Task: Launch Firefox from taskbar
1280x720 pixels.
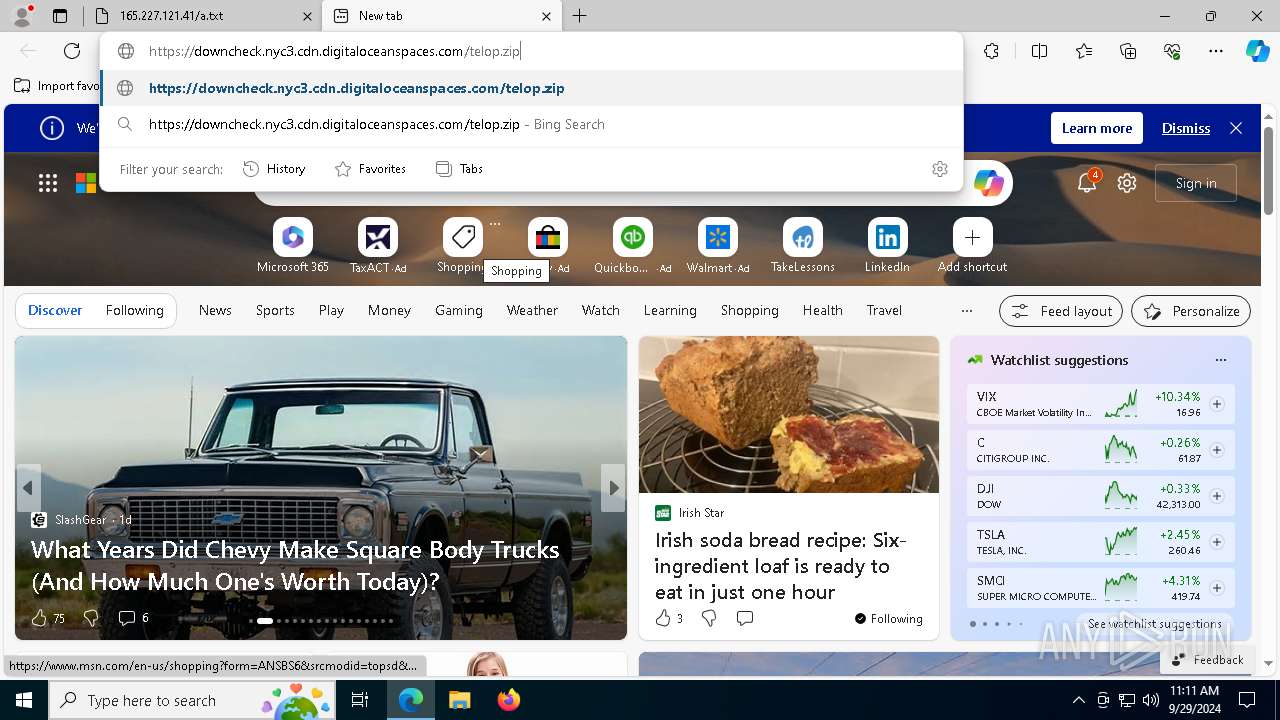Action: coord(508,700)
